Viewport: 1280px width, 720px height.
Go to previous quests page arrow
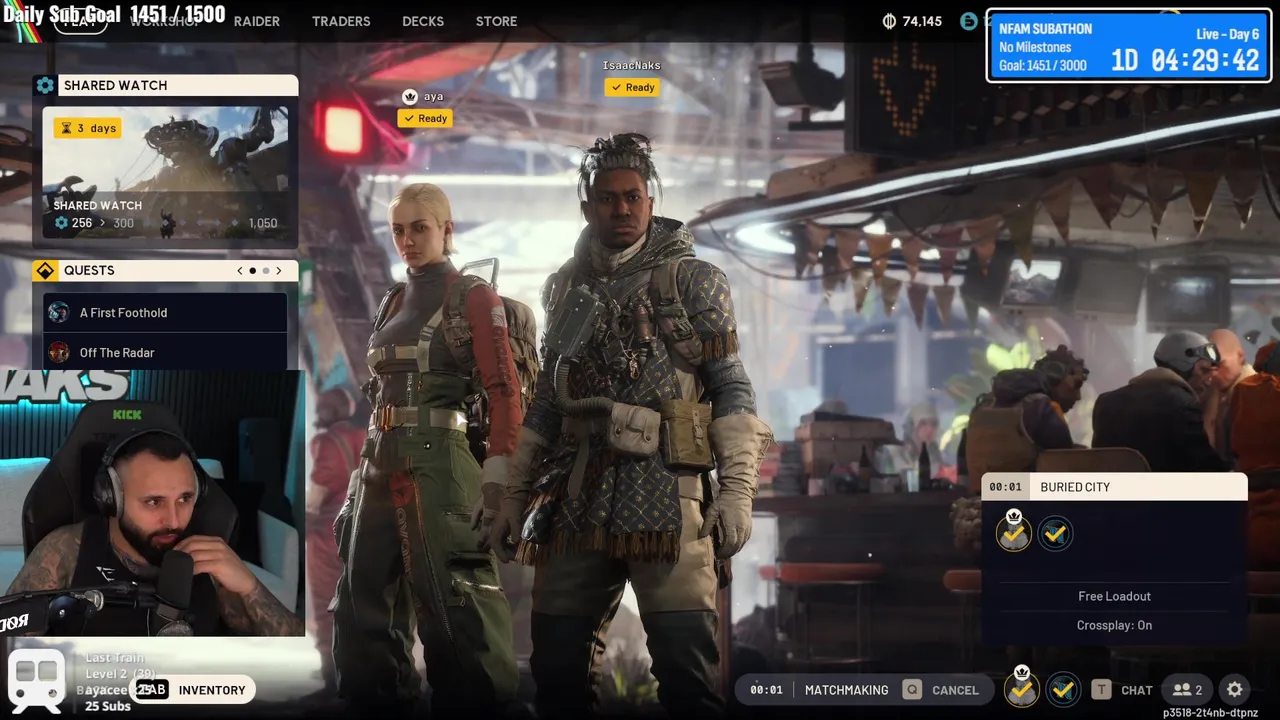[240, 271]
